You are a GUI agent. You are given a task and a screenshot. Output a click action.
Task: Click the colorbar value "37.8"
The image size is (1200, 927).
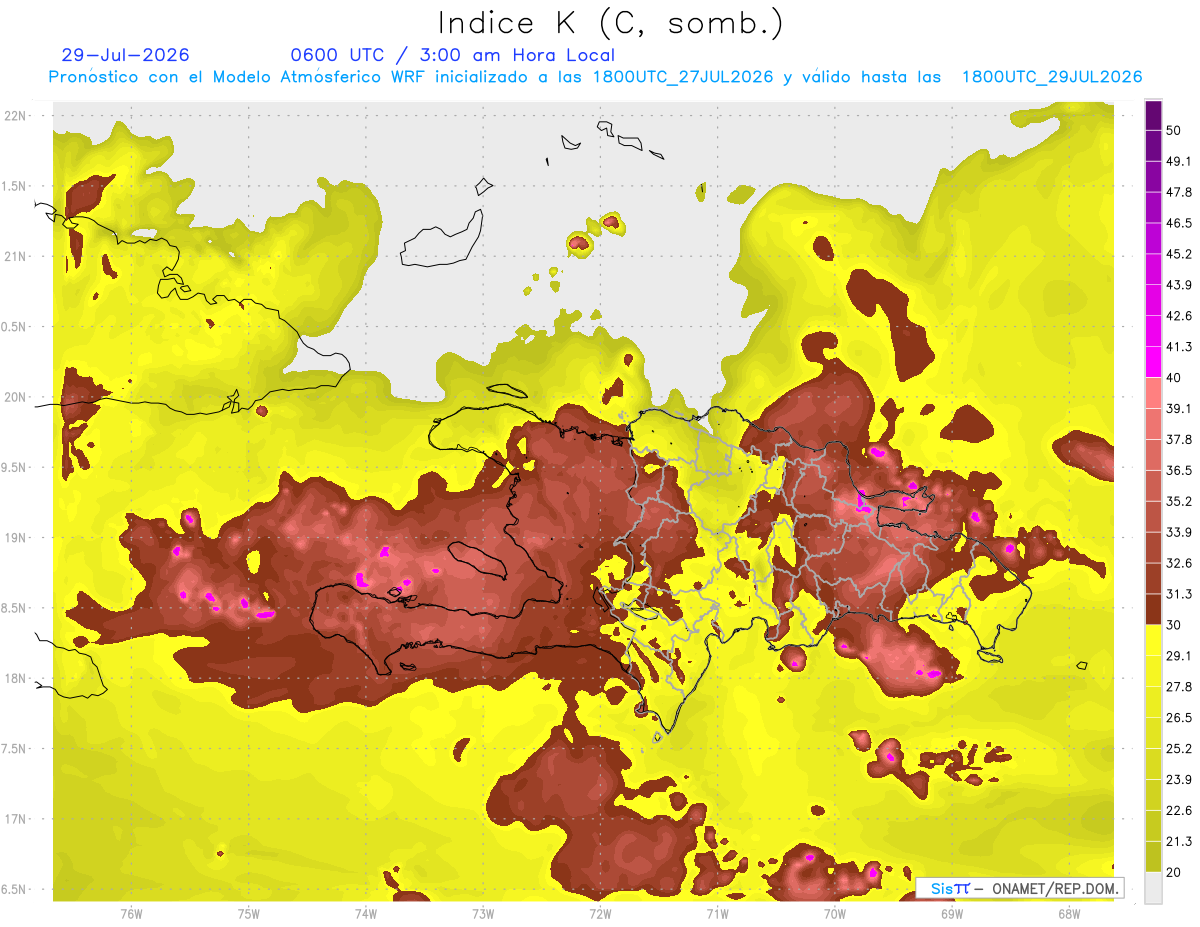point(1179,439)
